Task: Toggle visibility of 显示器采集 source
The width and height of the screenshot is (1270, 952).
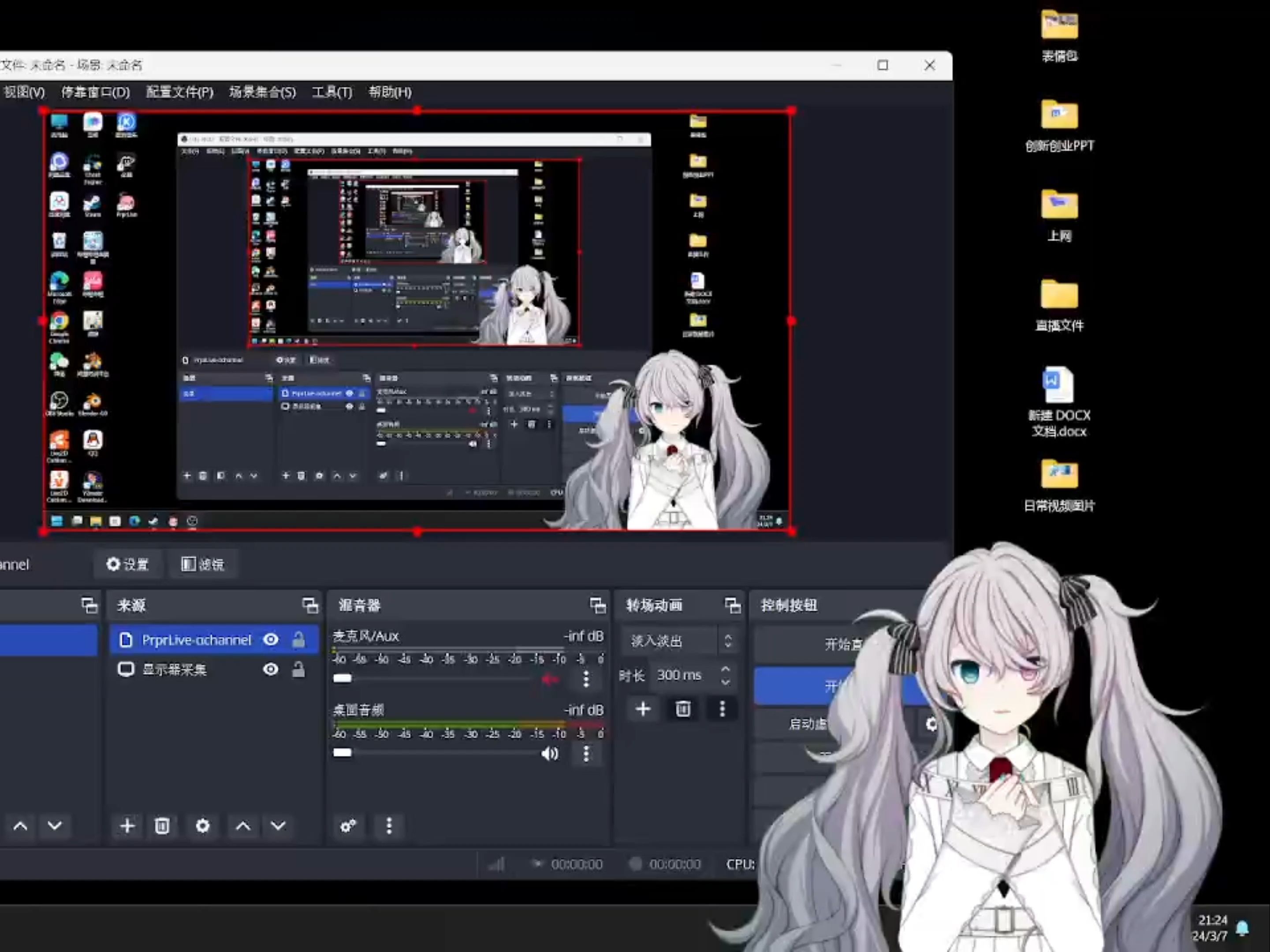Action: click(x=270, y=669)
